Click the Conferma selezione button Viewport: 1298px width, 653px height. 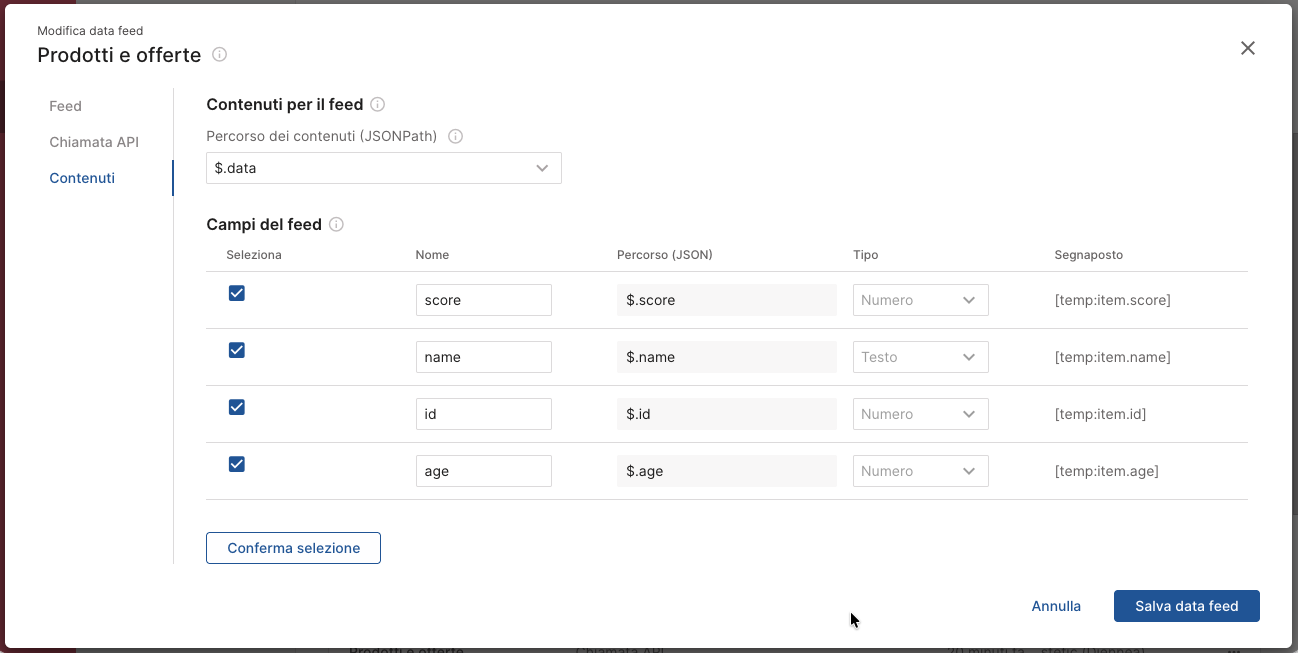click(293, 548)
